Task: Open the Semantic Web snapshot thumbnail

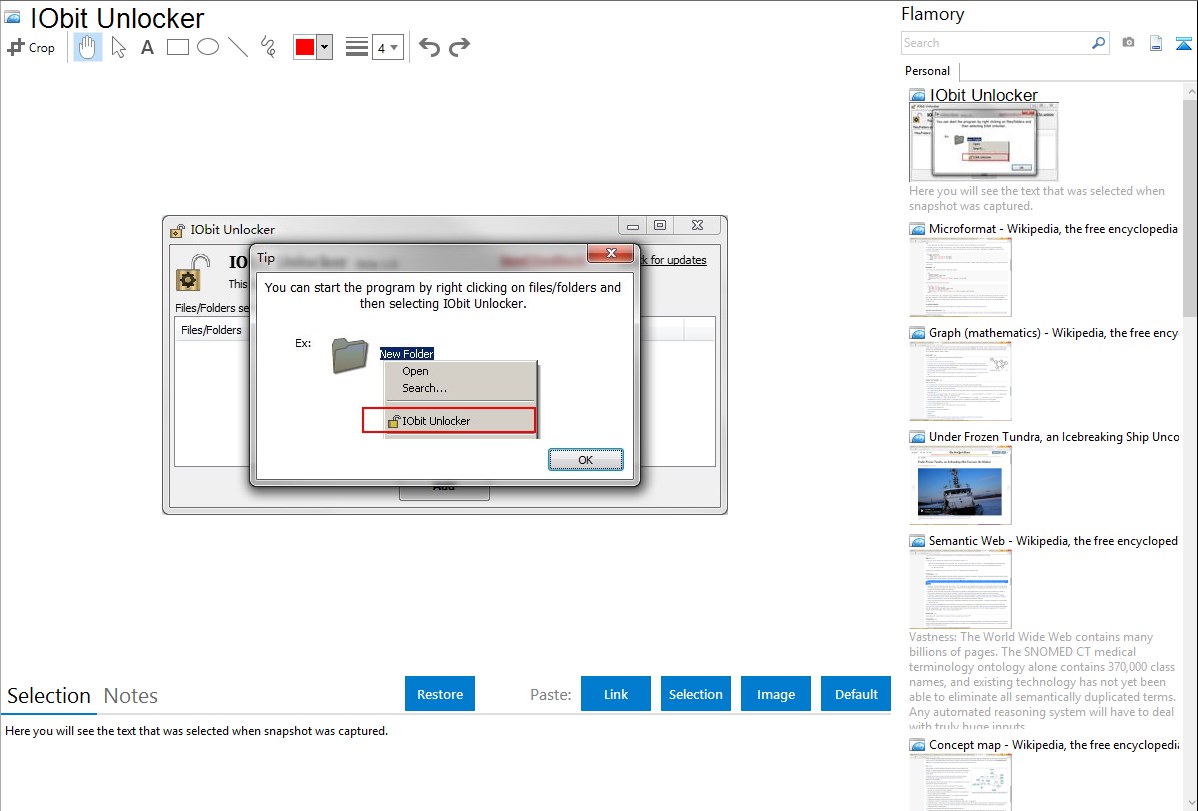Action: pyautogui.click(x=960, y=589)
